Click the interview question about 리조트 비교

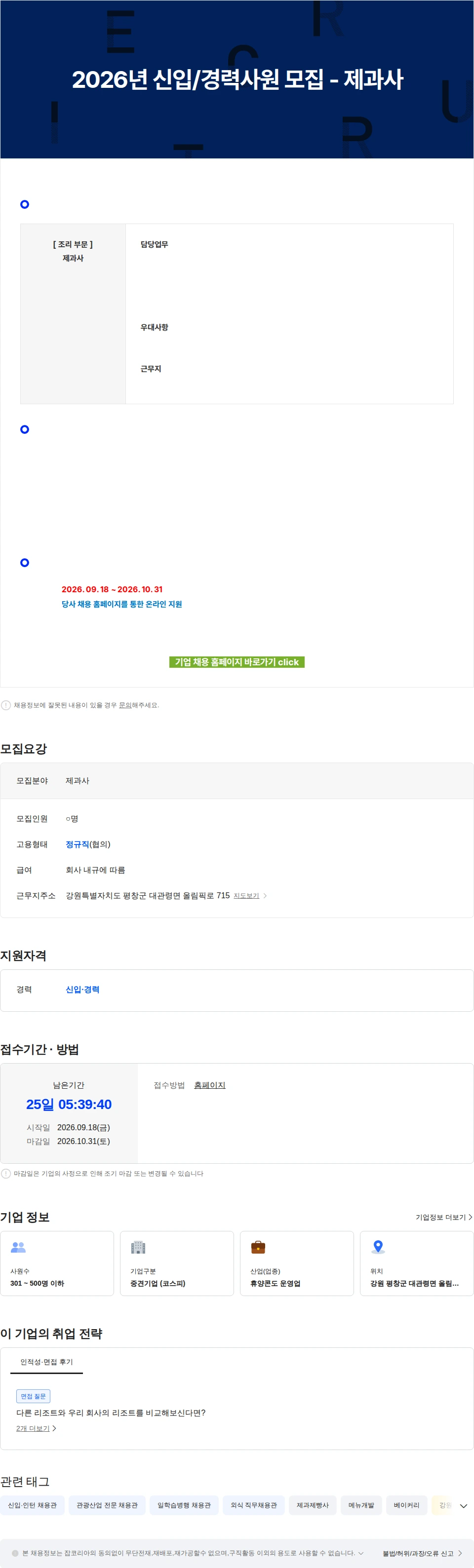tap(111, 1413)
